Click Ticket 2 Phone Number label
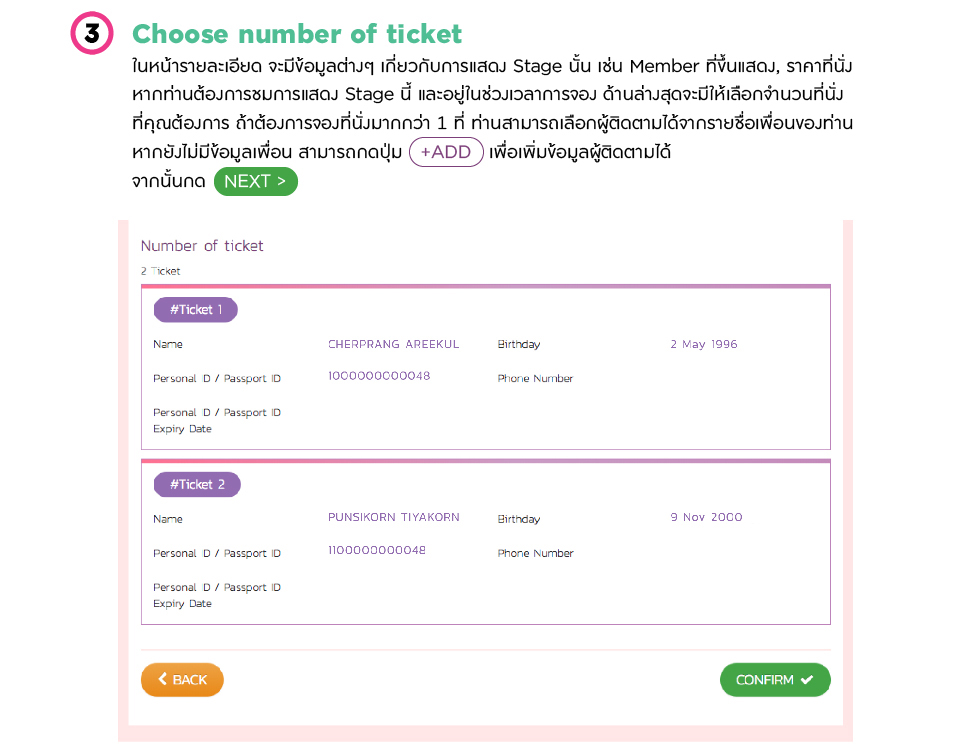The image size is (960, 754). [535, 553]
